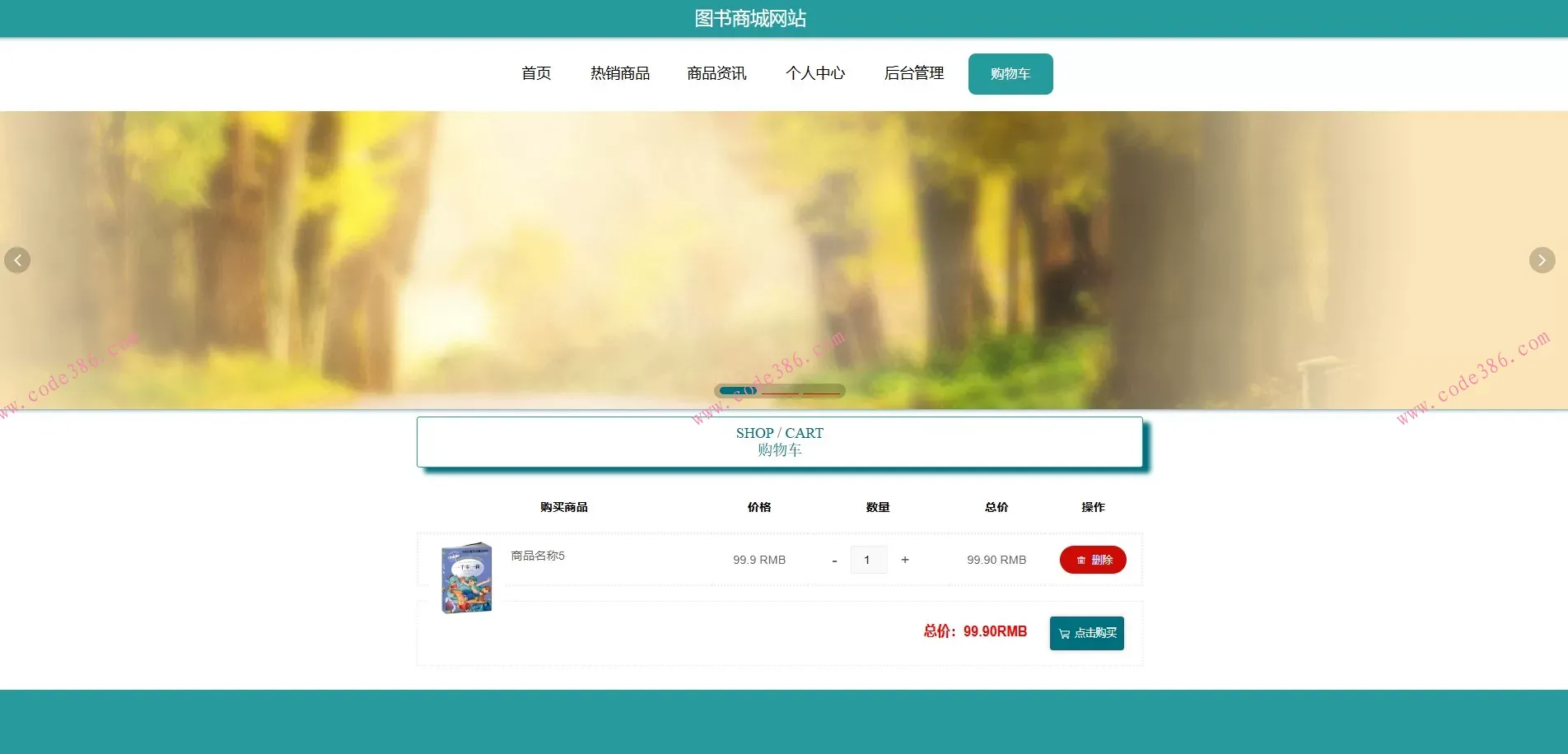Click the third carousel indicator bar
Image resolution: width=1568 pixels, height=754 pixels.
(x=821, y=392)
